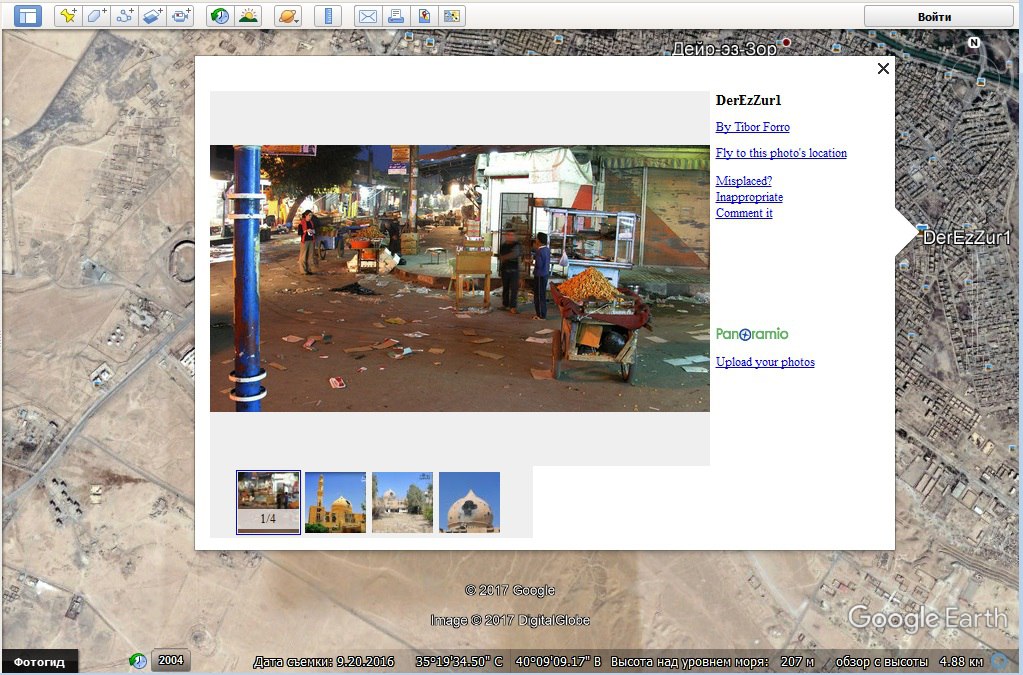Select the dome close-up thumbnail
Image resolution: width=1023 pixels, height=675 pixels.
[469, 502]
